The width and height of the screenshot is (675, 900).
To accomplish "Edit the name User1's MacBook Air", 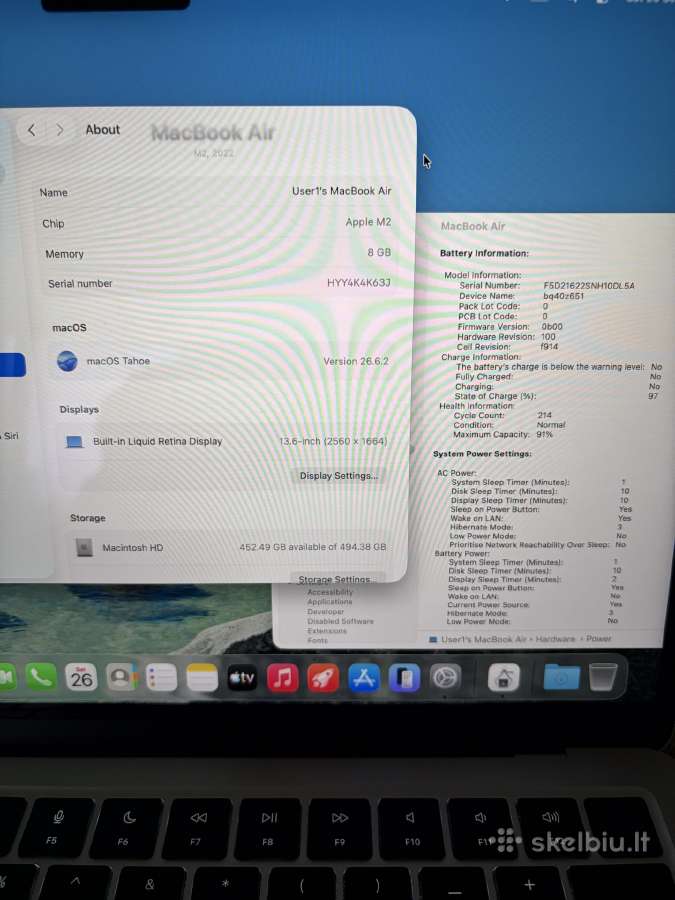I will pos(342,191).
